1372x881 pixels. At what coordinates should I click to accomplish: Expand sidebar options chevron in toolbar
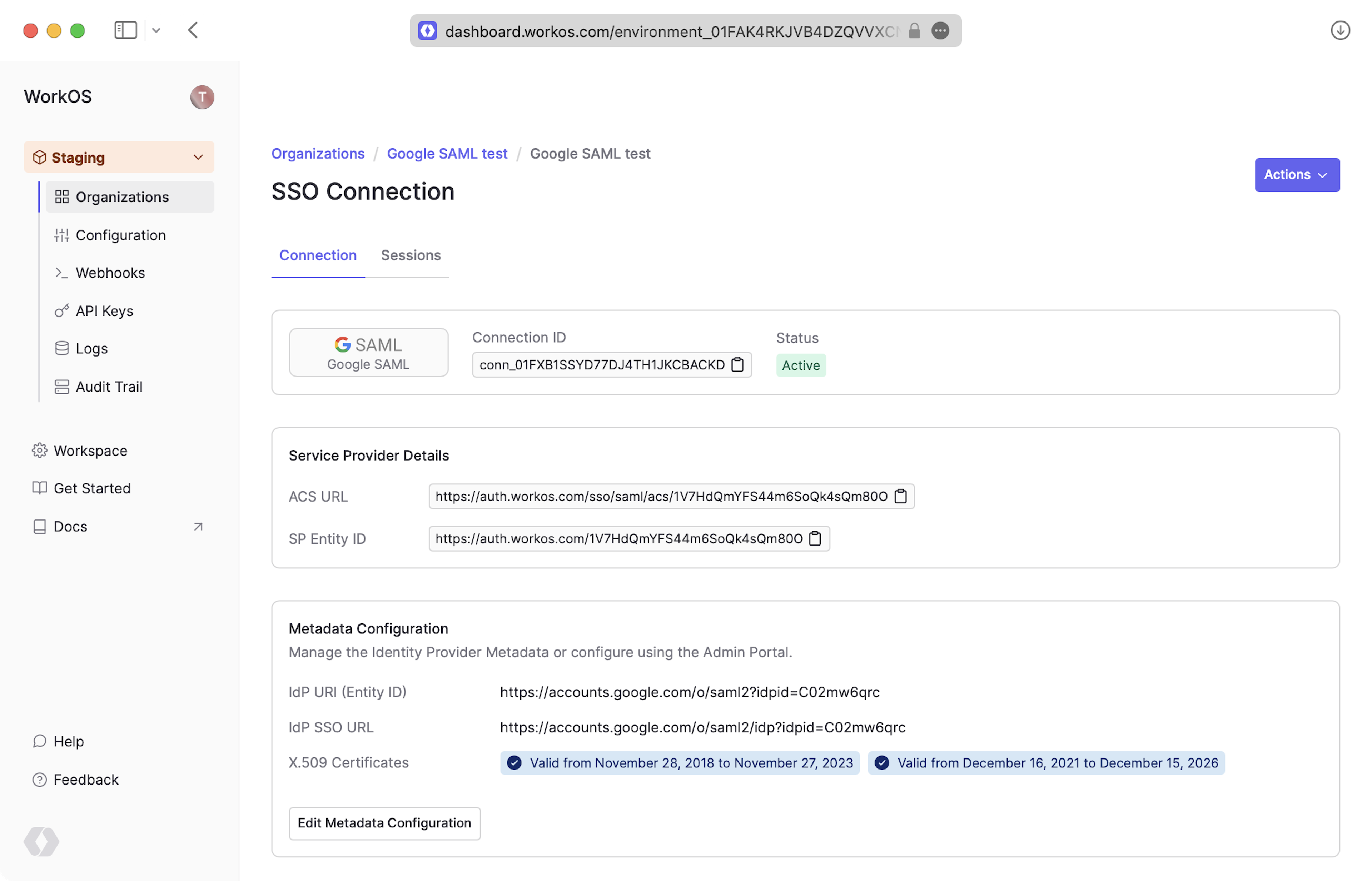tap(156, 31)
